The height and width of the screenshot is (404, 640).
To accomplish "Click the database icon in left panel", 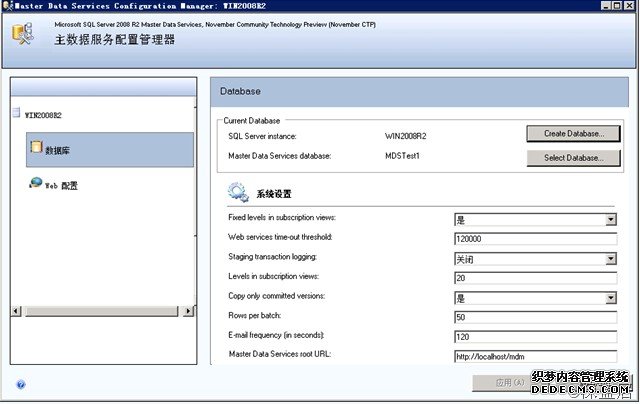I will (x=36, y=148).
